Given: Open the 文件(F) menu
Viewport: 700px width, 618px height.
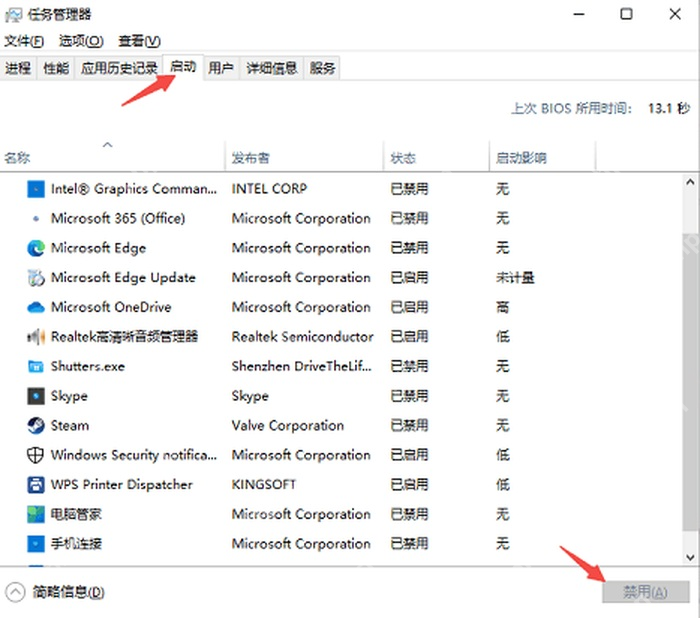Looking at the screenshot, I should 24,41.
